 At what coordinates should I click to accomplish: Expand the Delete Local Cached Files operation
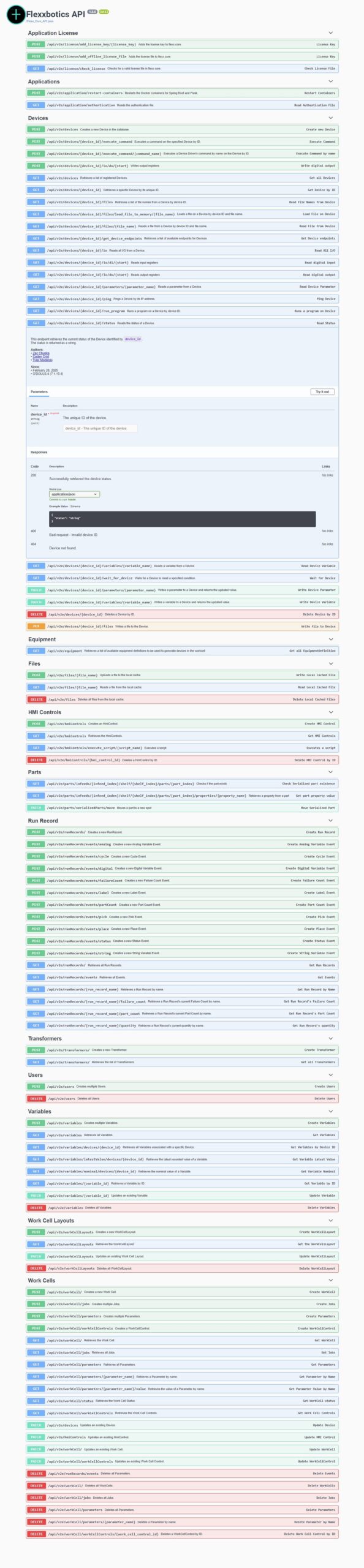(x=182, y=699)
